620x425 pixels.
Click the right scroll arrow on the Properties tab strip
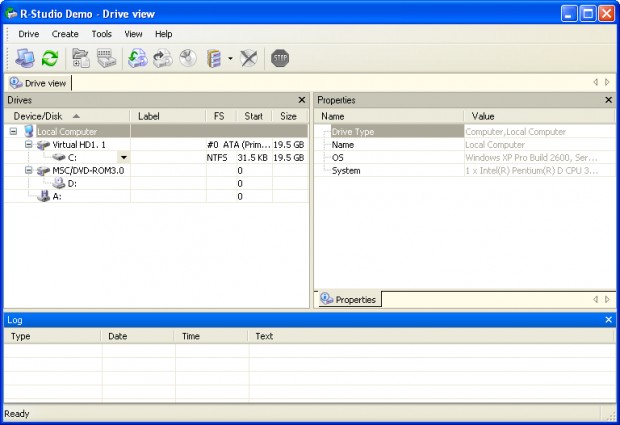[607, 299]
